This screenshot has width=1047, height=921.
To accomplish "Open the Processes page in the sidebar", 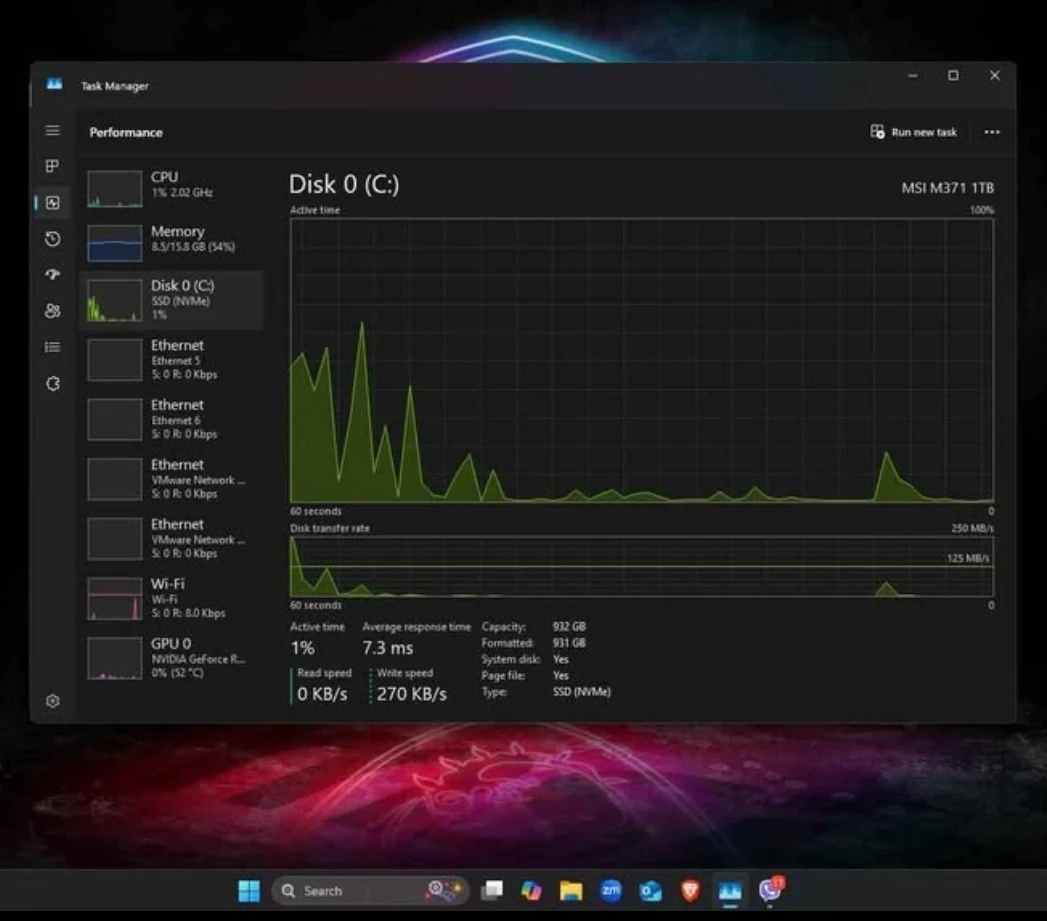I will click(x=53, y=166).
